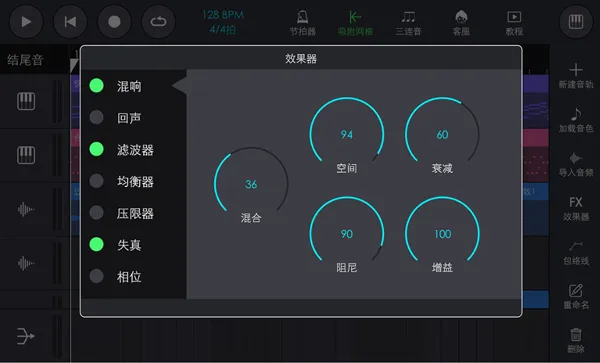600x363 pixels.
Task: Open the 回声 echo settings tab
Action: 129,118
